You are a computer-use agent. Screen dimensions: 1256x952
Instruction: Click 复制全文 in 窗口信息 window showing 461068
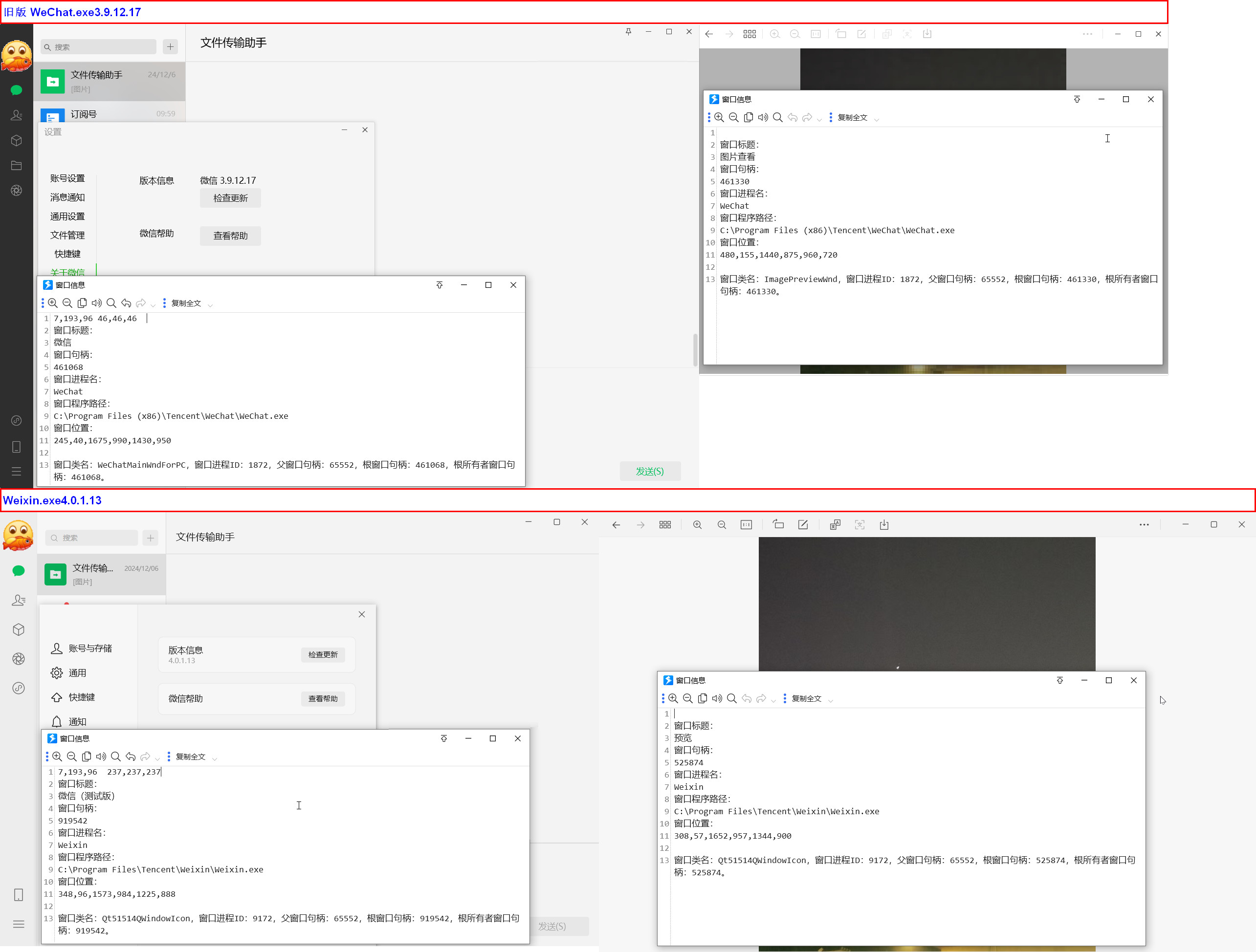[x=186, y=303]
